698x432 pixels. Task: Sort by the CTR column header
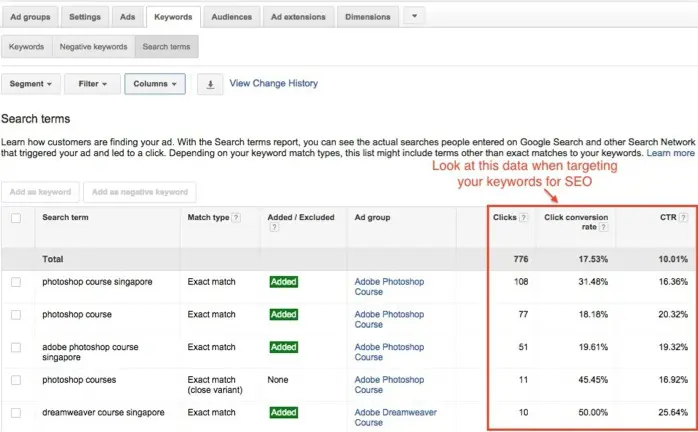click(668, 217)
